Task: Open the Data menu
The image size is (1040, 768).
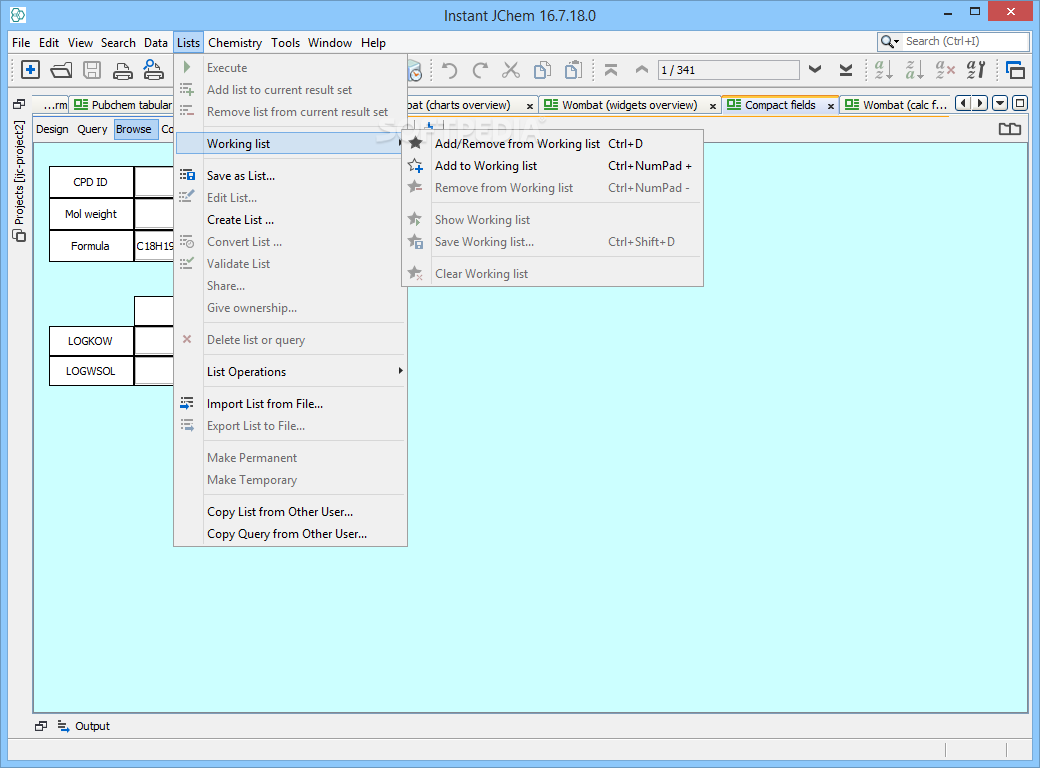Action: (156, 42)
